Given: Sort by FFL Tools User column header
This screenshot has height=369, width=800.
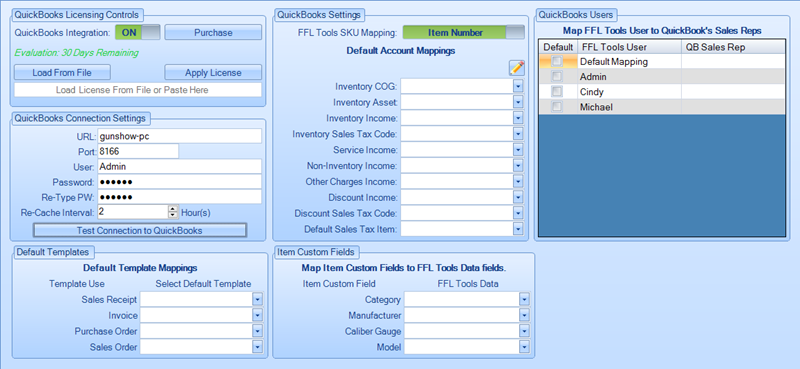Looking at the screenshot, I should tap(629, 47).
